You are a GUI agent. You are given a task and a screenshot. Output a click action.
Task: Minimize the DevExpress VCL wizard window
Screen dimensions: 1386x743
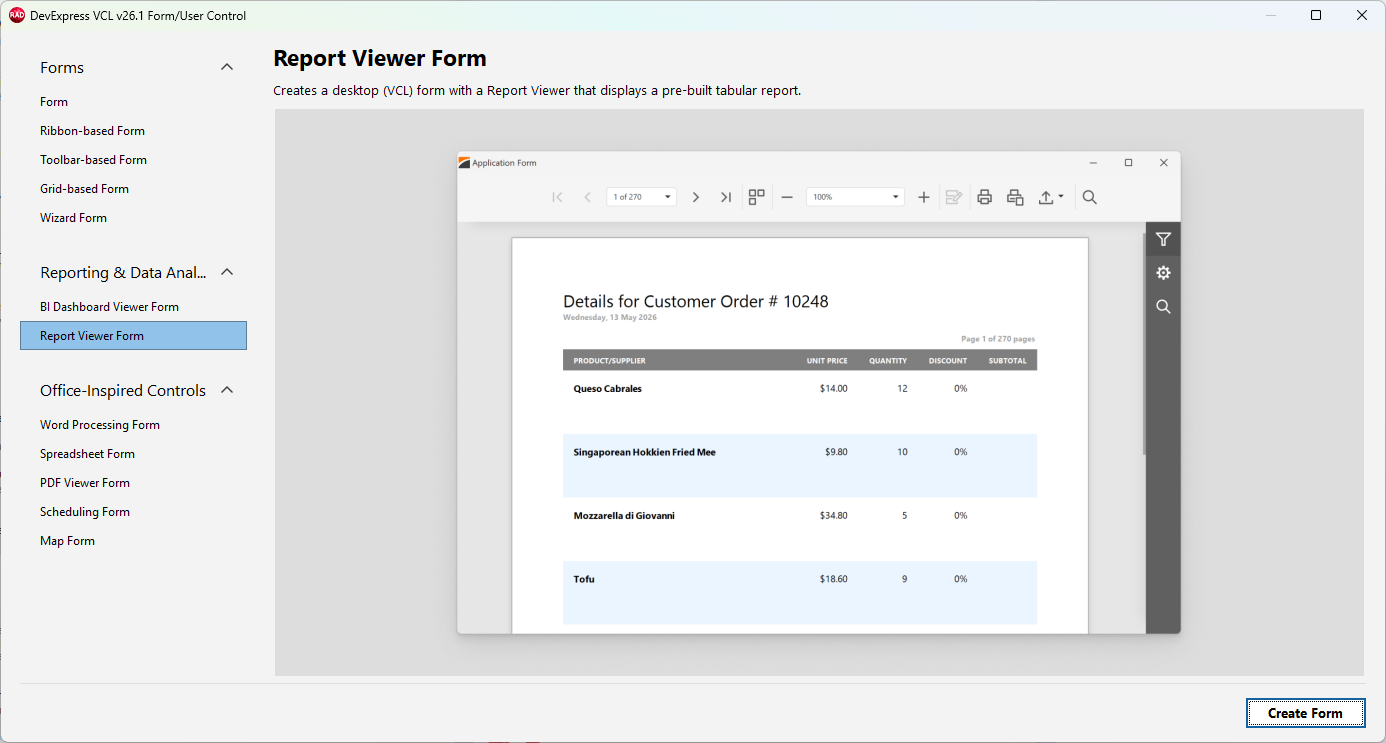pyautogui.click(x=1271, y=15)
